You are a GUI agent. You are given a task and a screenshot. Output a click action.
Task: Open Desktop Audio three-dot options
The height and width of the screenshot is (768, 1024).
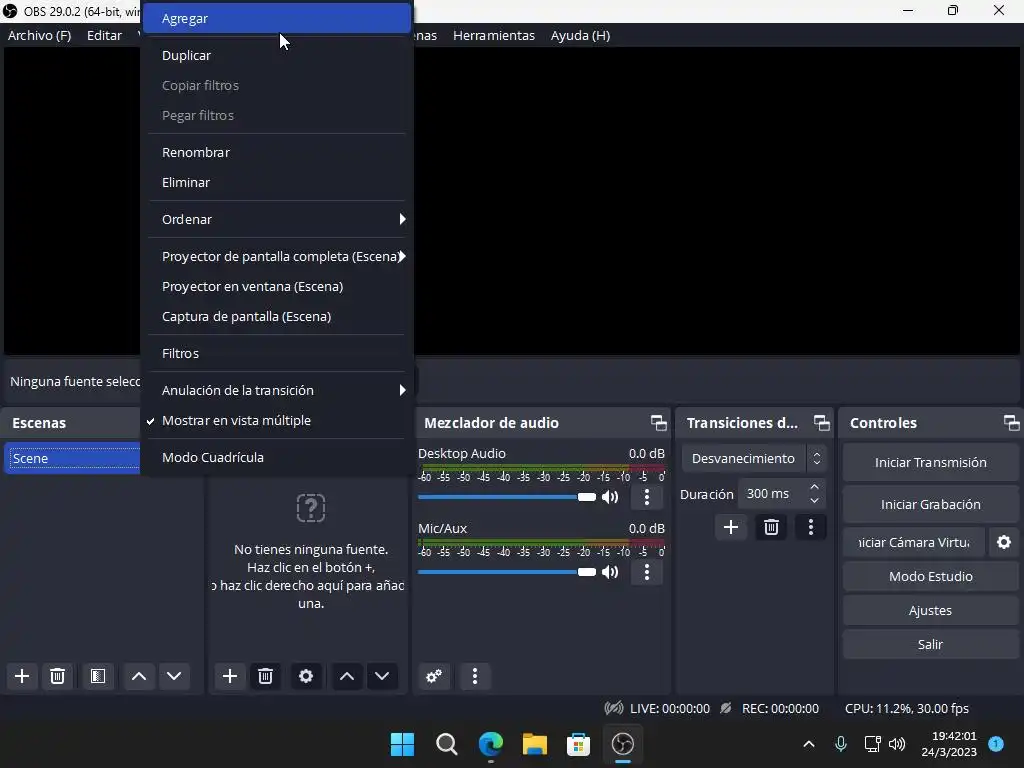click(647, 497)
